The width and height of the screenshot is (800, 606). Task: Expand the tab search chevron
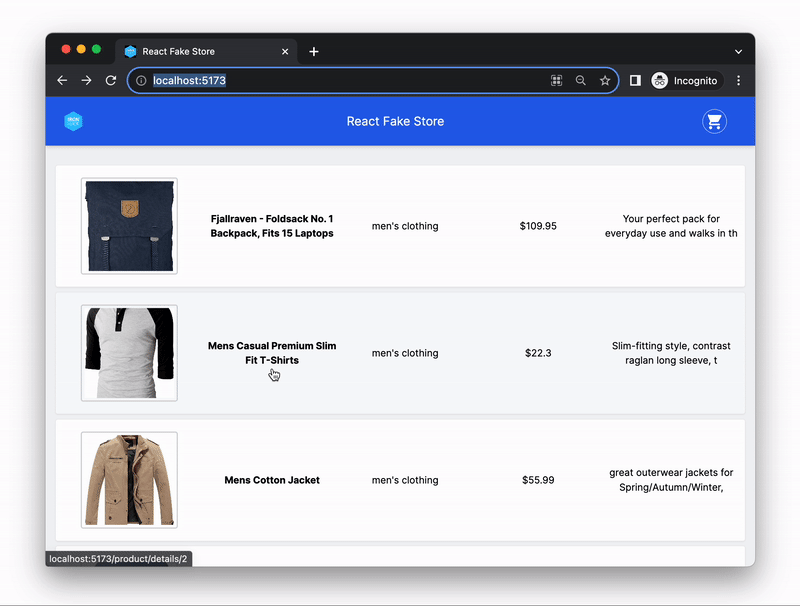click(x=739, y=52)
